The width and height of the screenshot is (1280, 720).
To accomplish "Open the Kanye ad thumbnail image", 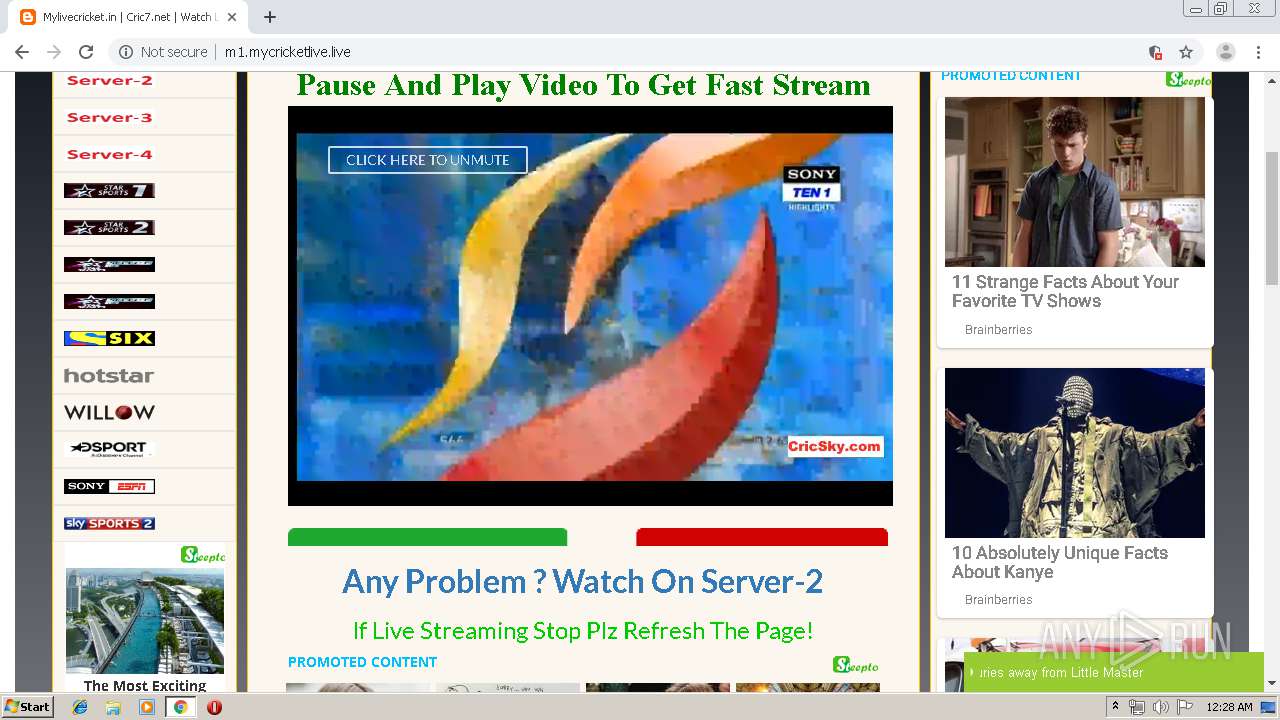I will tap(1075, 453).
